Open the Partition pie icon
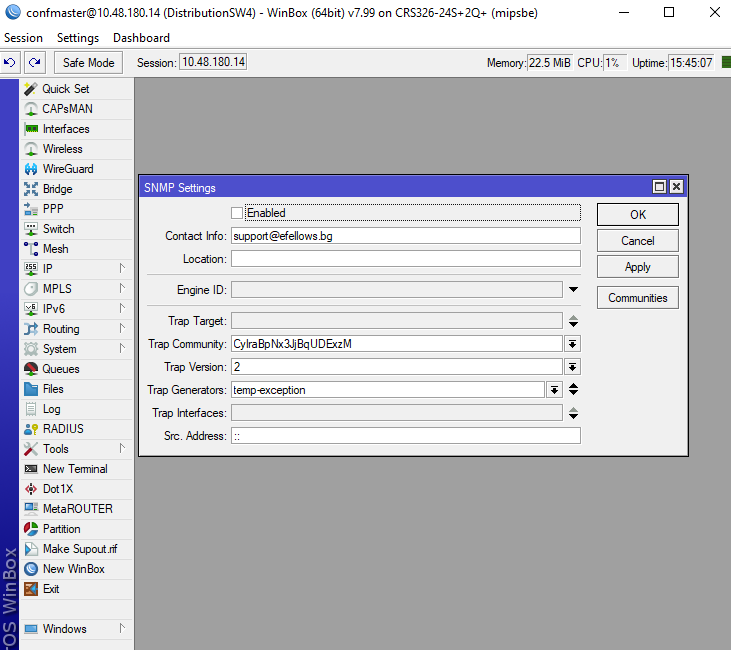The width and height of the screenshot is (731, 650). tap(31, 529)
